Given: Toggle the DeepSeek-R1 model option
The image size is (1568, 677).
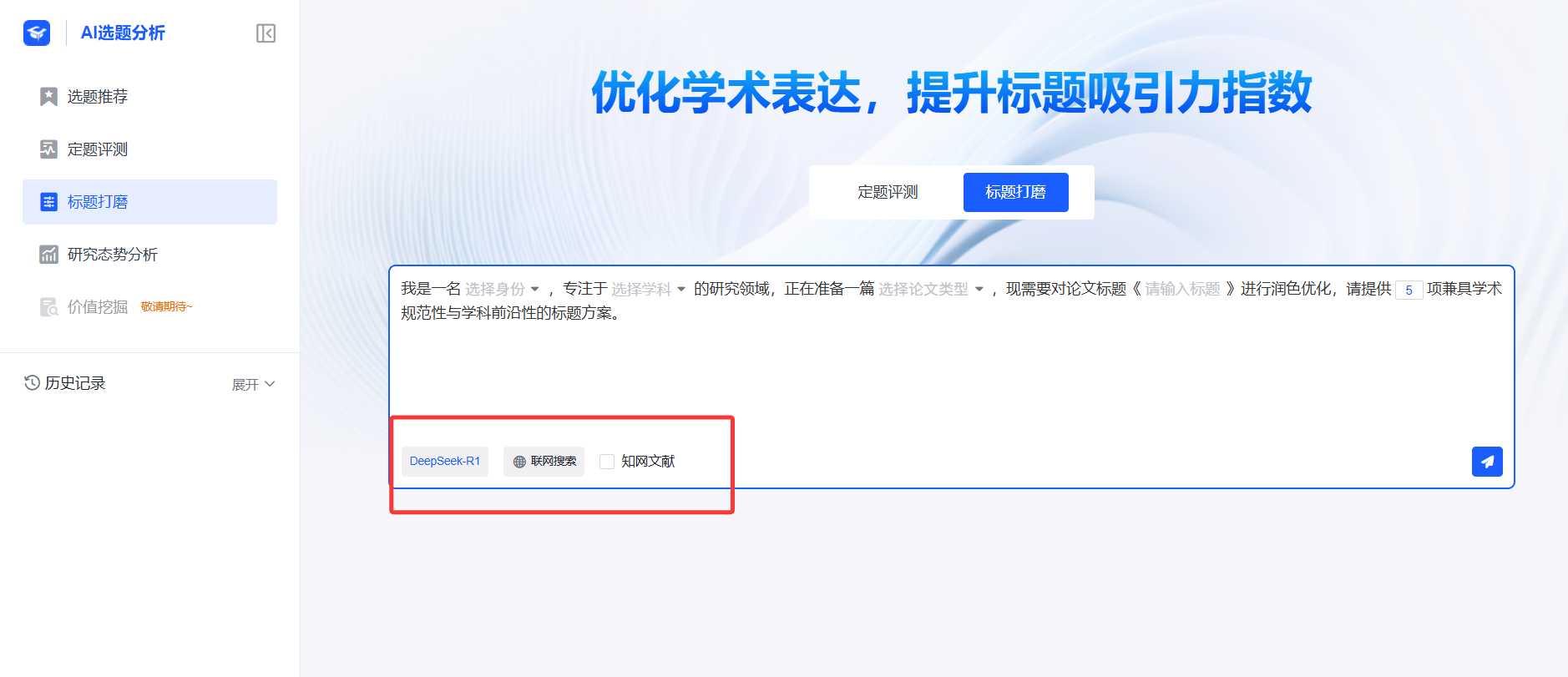Looking at the screenshot, I should [x=444, y=462].
